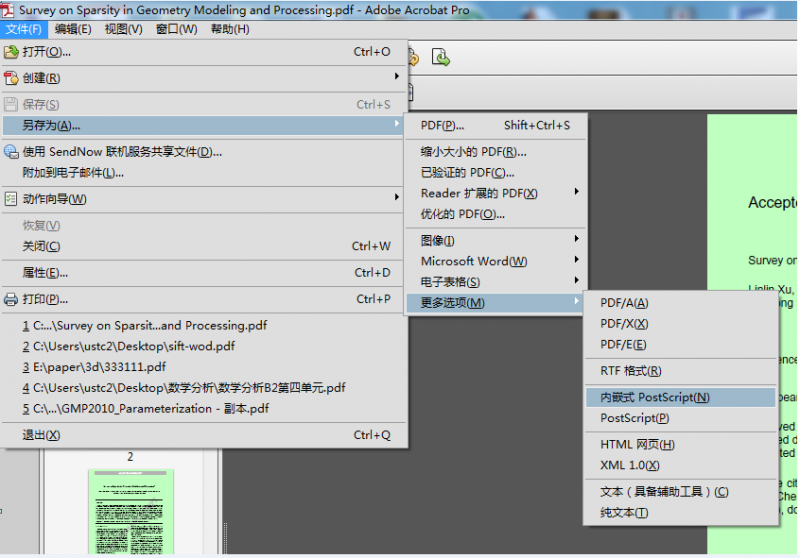Open recent file Survey on Sparsit...and Processing.pdf

[204, 325]
